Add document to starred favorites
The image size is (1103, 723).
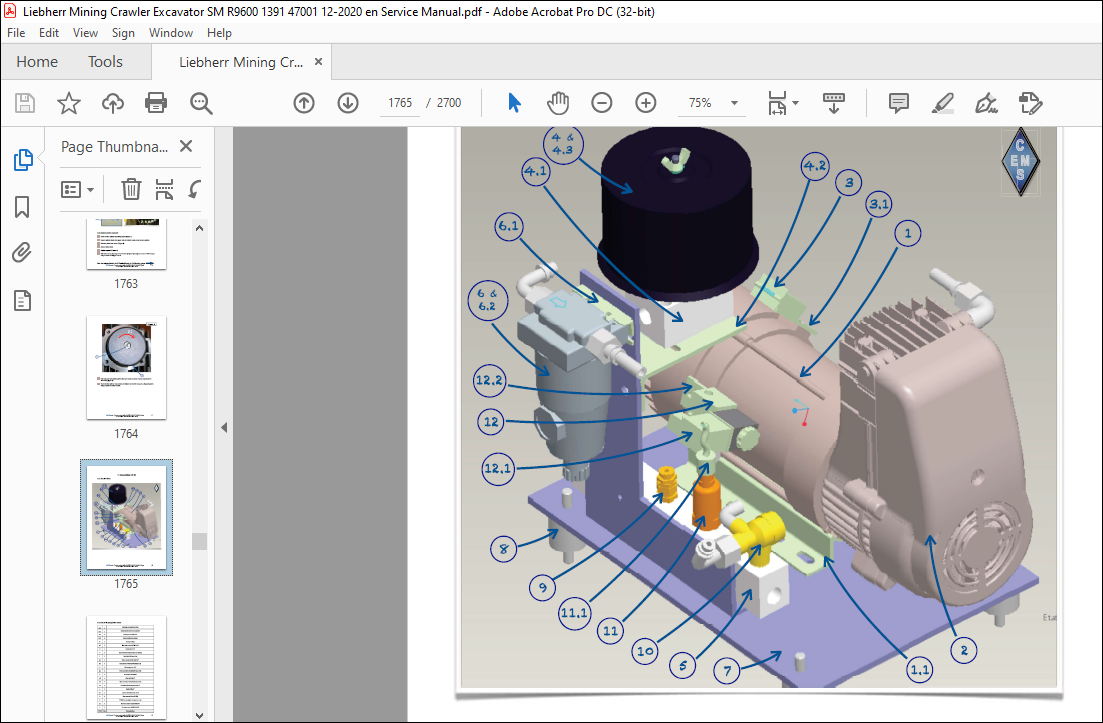click(69, 103)
